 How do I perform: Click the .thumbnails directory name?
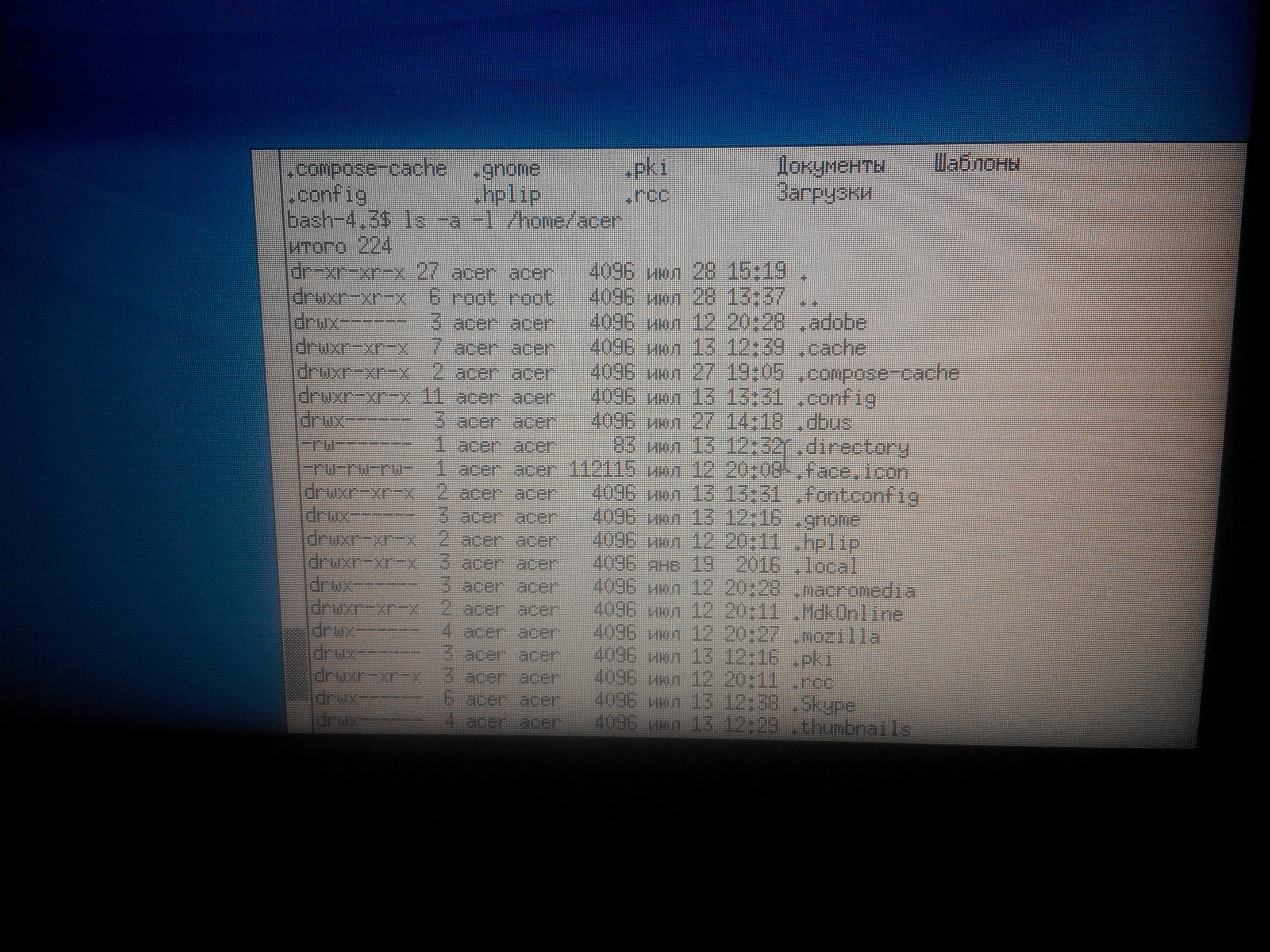point(850,728)
